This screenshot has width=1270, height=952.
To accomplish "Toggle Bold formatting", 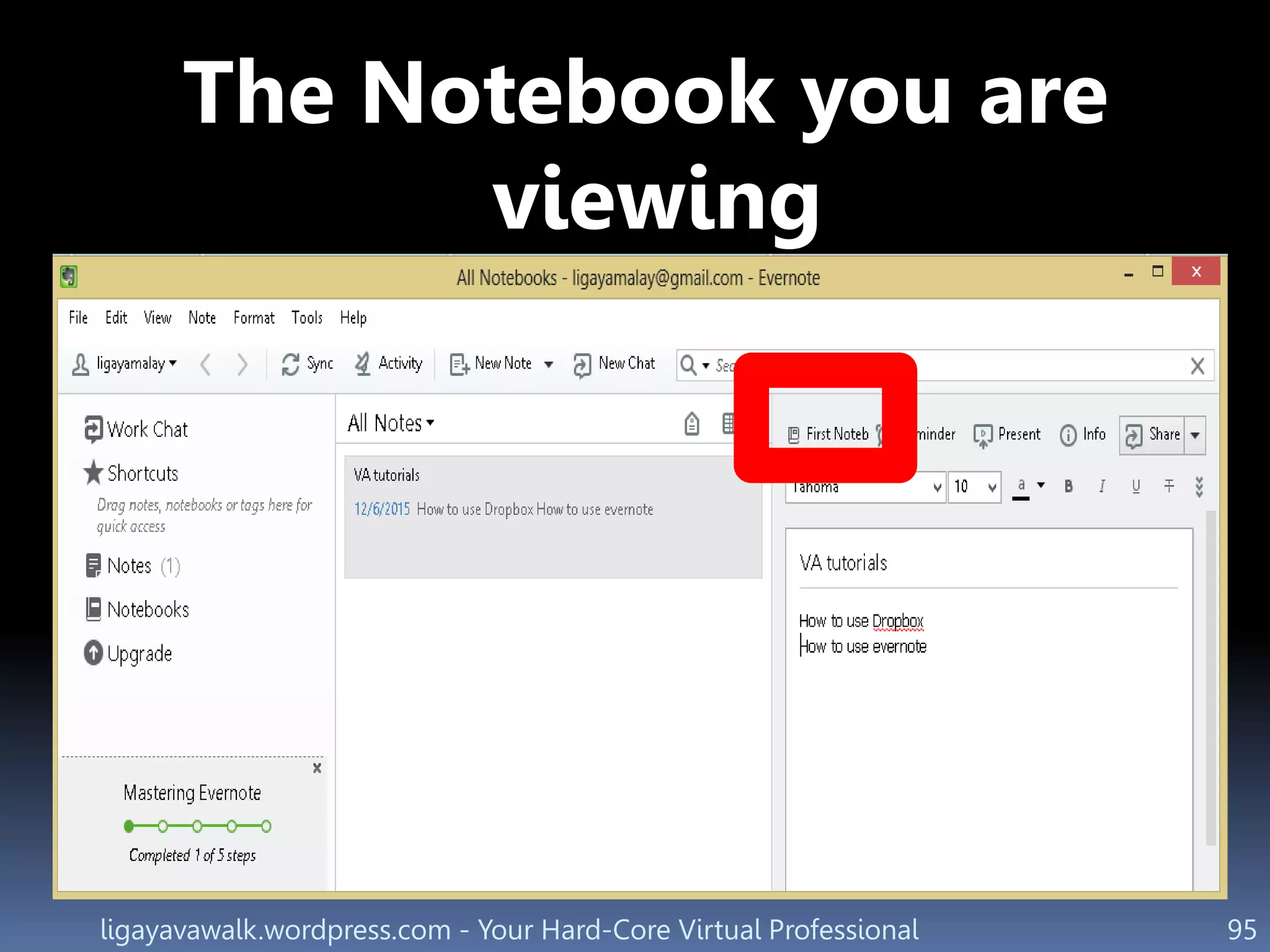I will 1068,487.
